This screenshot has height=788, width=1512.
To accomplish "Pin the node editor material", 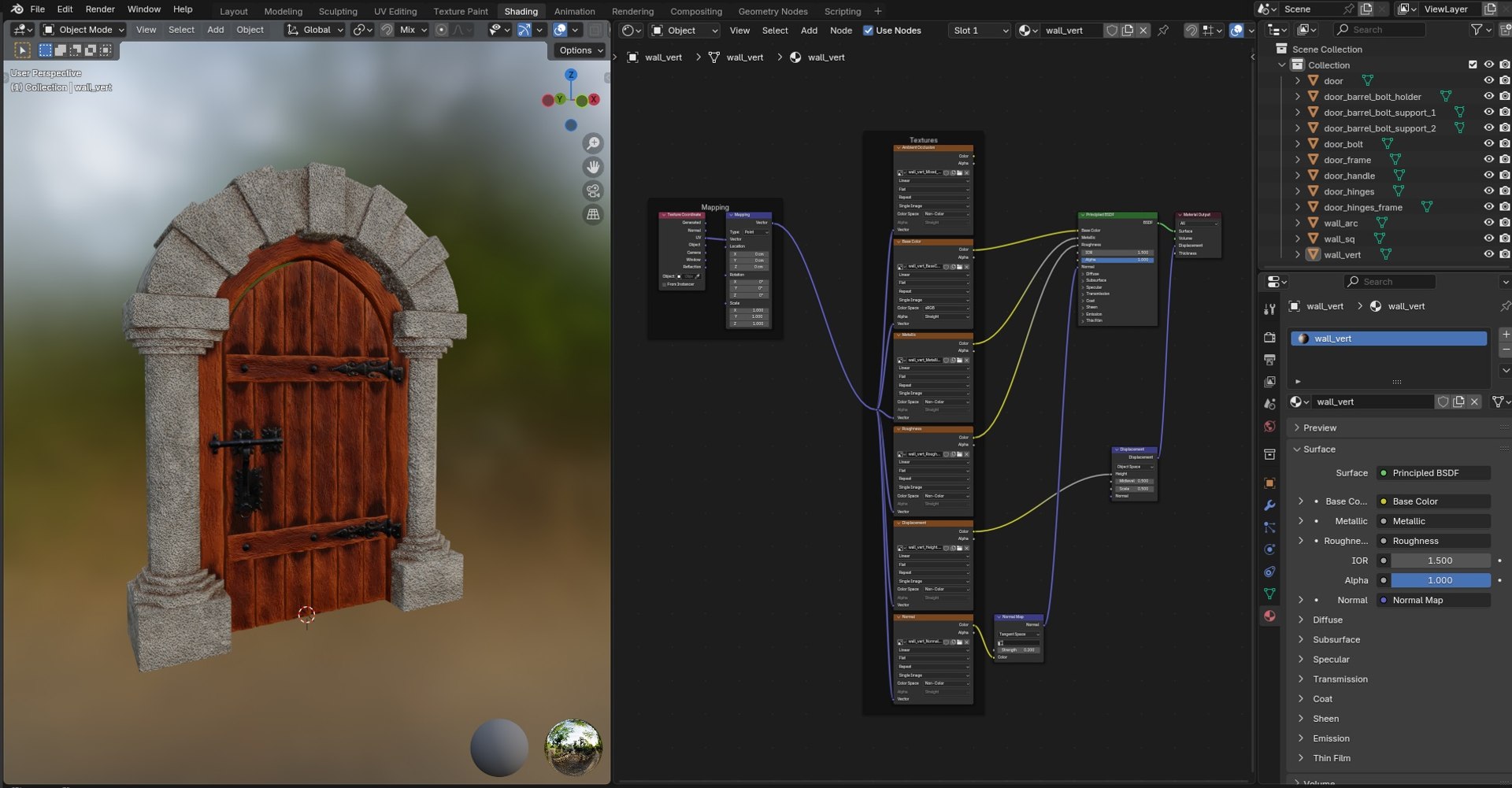I will [1163, 31].
